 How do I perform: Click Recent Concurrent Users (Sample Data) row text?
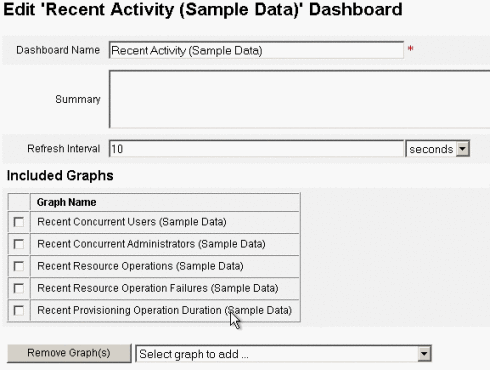coord(132,222)
